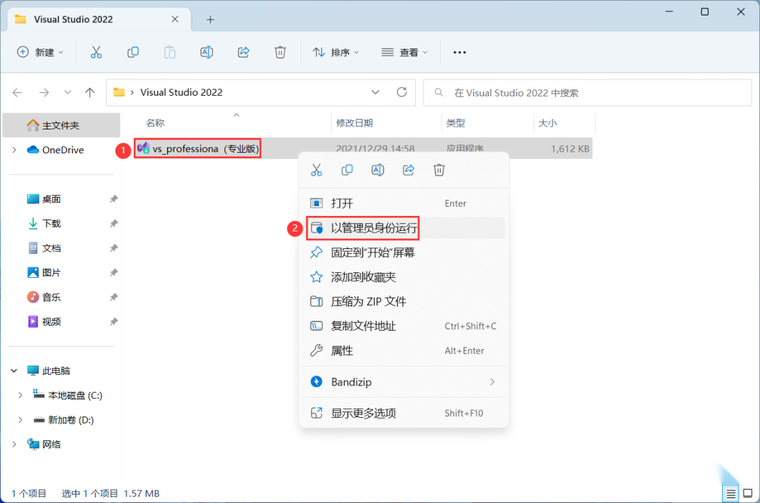Maximize the Explorer window

(x=705, y=12)
